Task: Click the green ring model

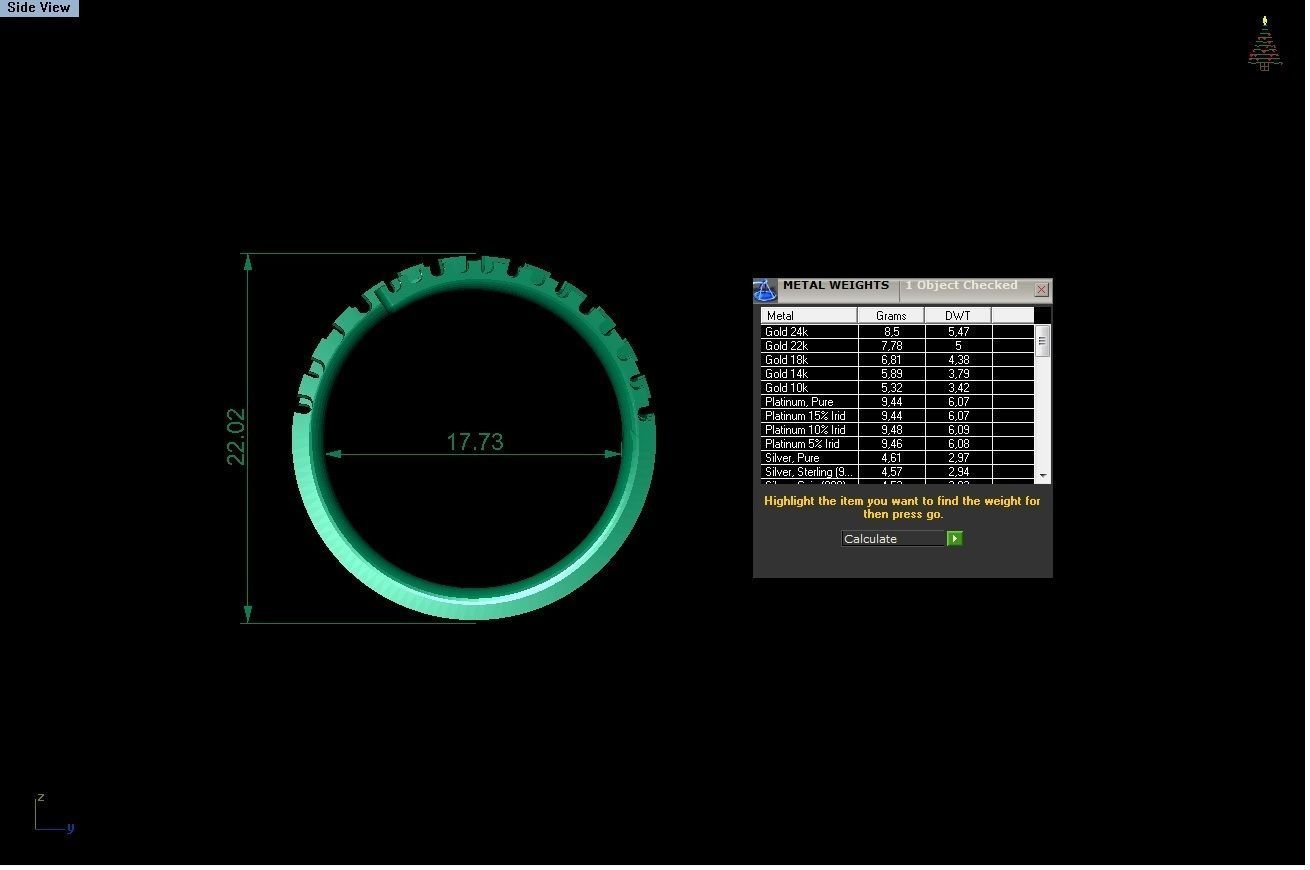Action: pos(474,603)
